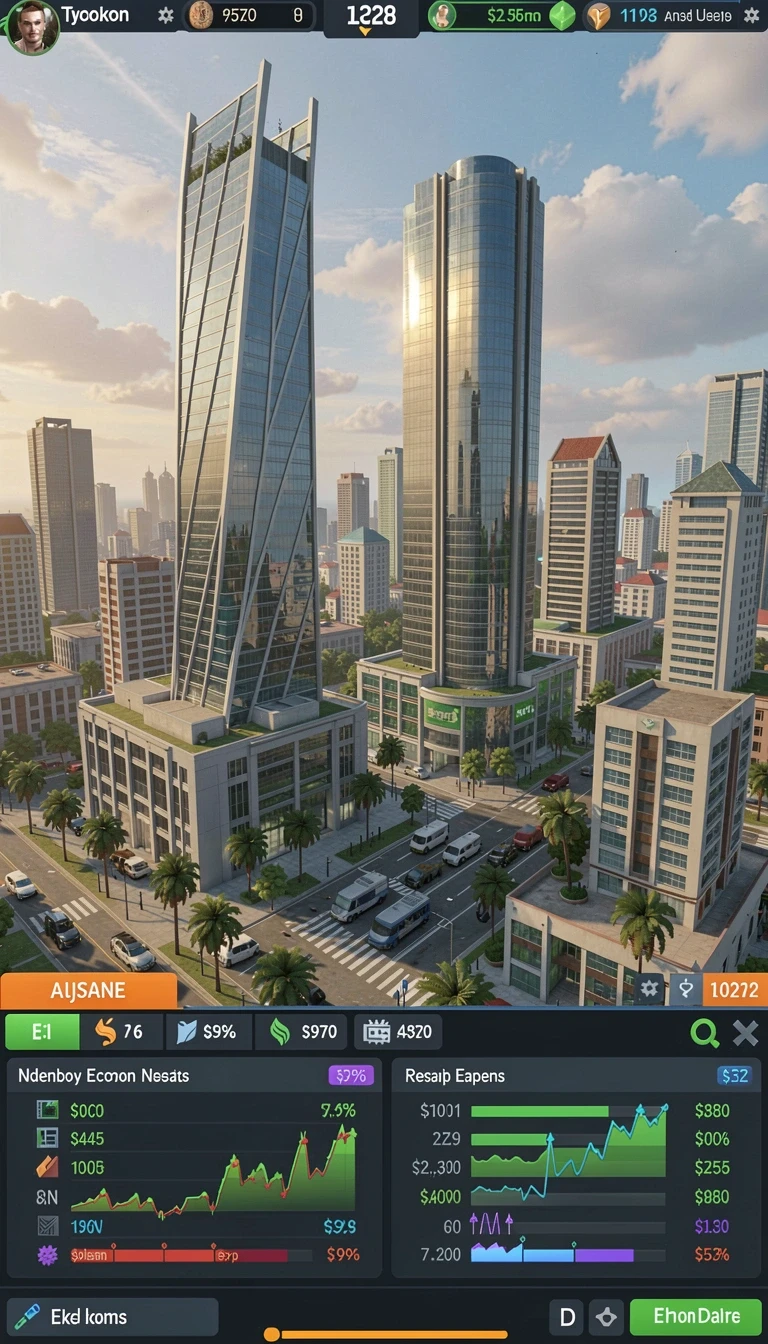Click the Resaip Eapens panel title
Screen dimensions: 768x1344
coord(454,1076)
